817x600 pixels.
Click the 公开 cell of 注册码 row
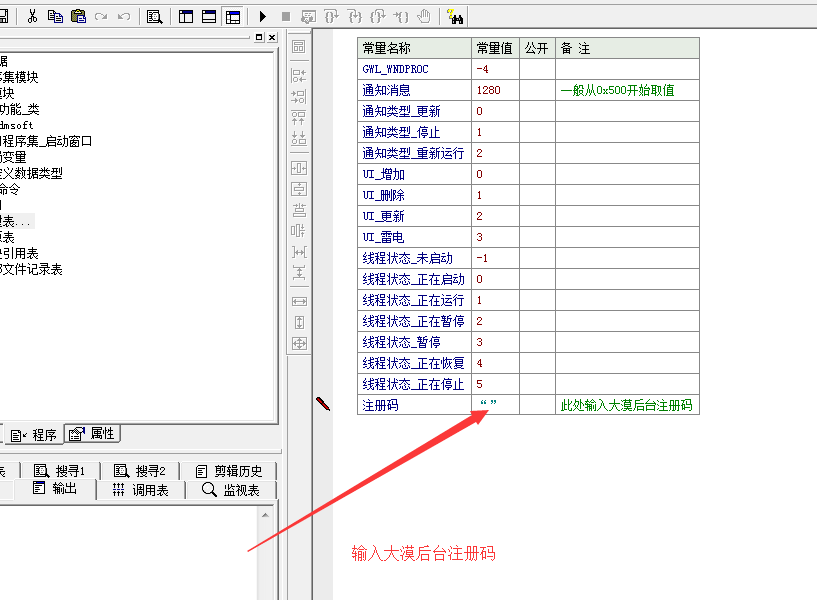(537, 405)
